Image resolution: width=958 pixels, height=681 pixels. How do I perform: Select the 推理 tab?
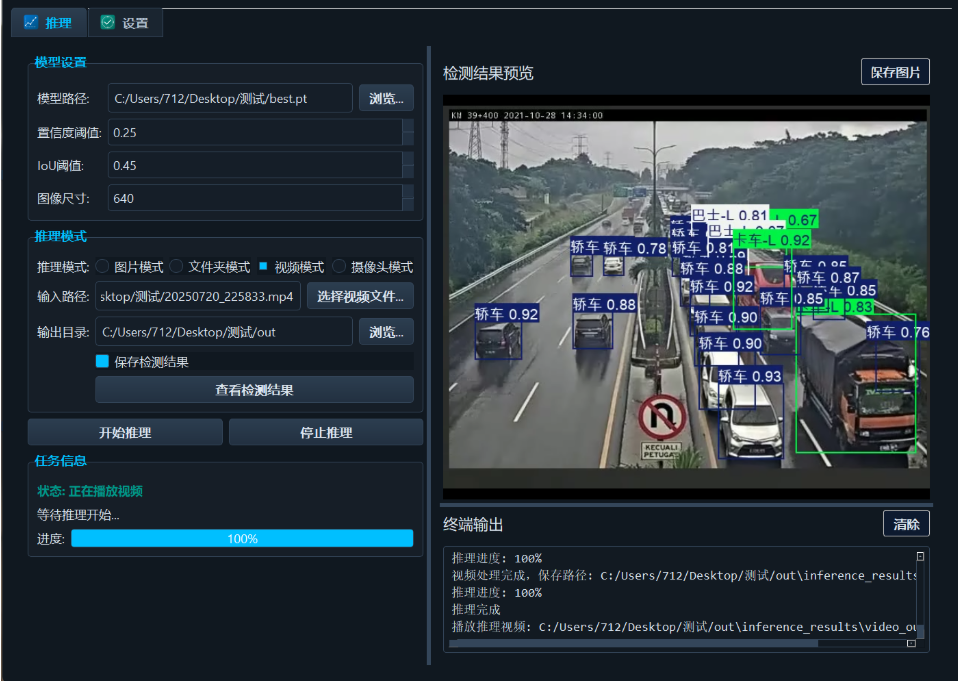48,21
